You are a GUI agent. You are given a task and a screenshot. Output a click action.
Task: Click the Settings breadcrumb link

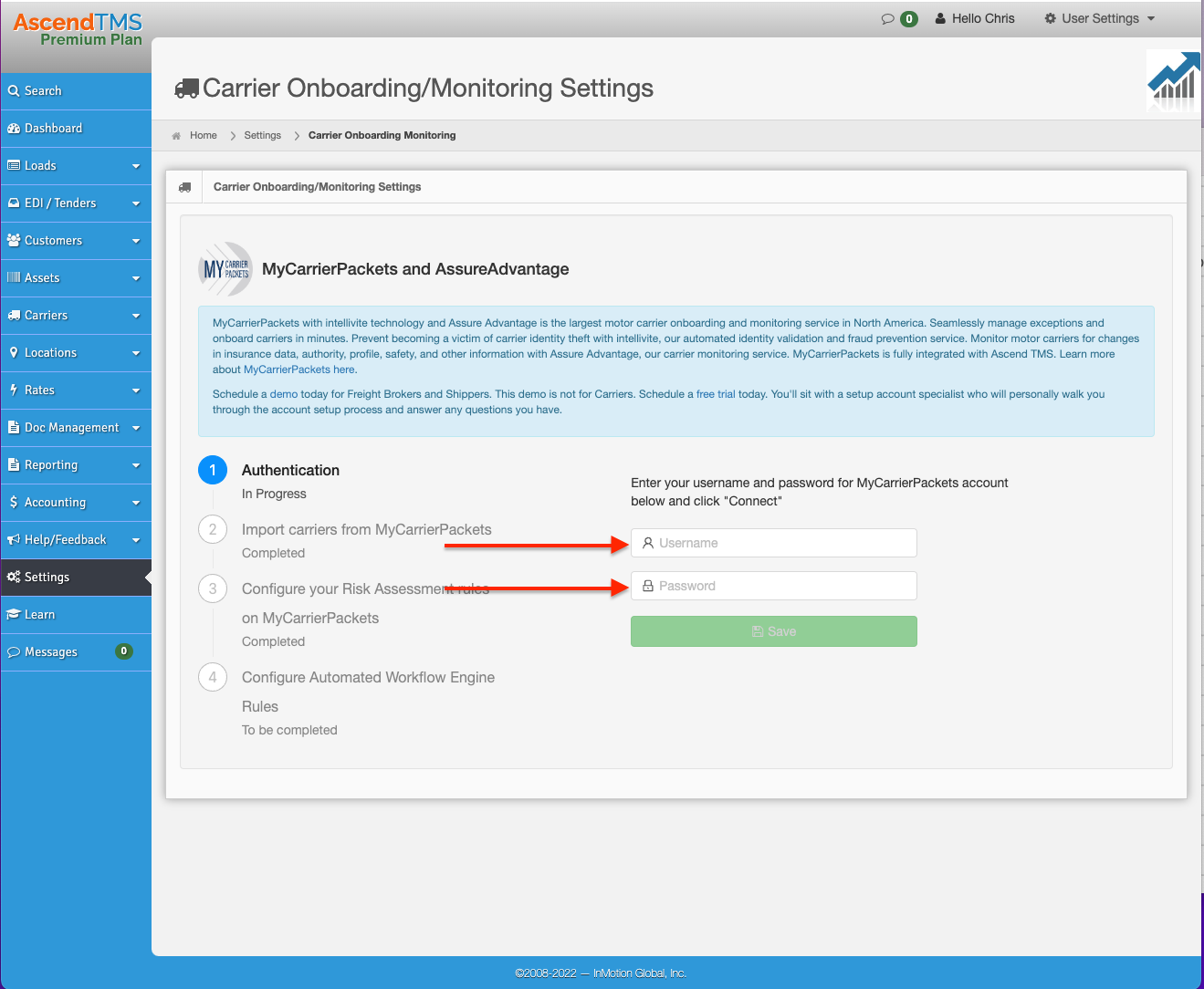point(262,136)
